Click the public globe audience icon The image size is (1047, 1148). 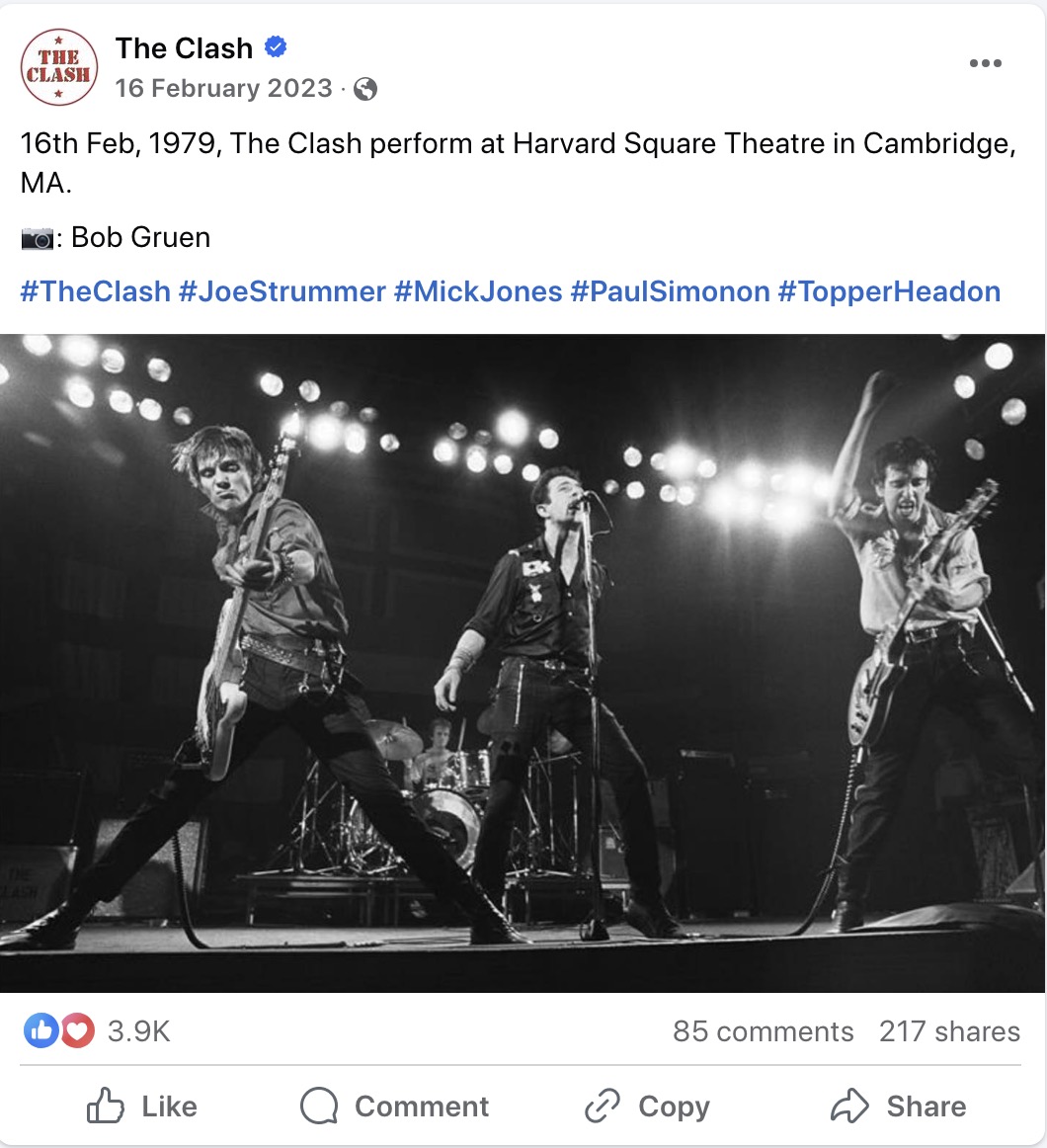point(365,89)
